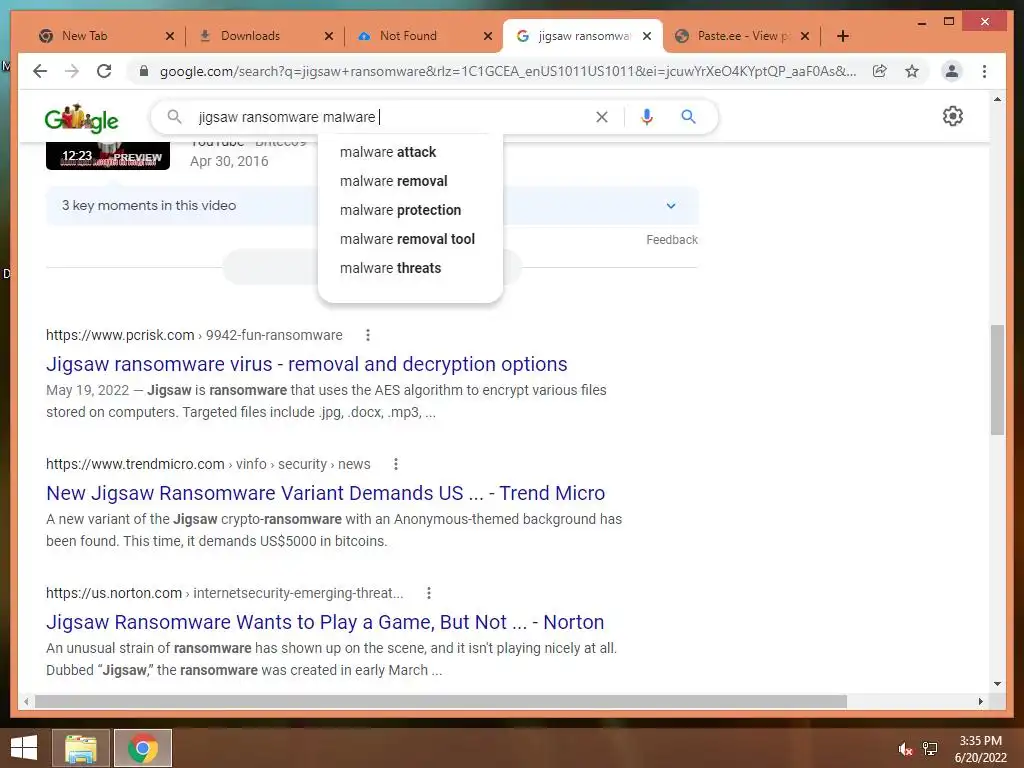Click the network tray icon

point(930,749)
